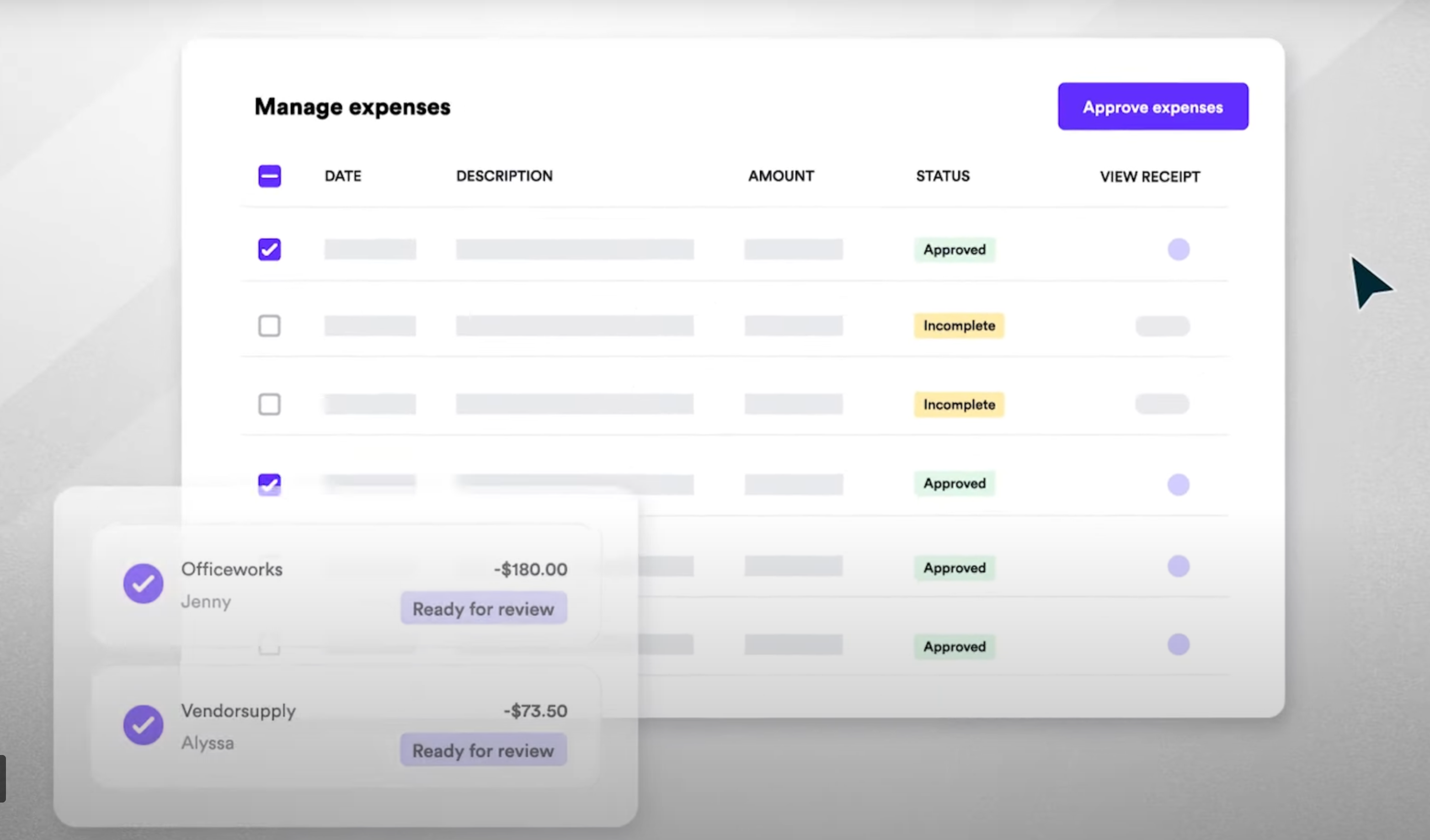Sort by the DATE column header
Viewport: 1430px width, 840px height.
[343, 176]
